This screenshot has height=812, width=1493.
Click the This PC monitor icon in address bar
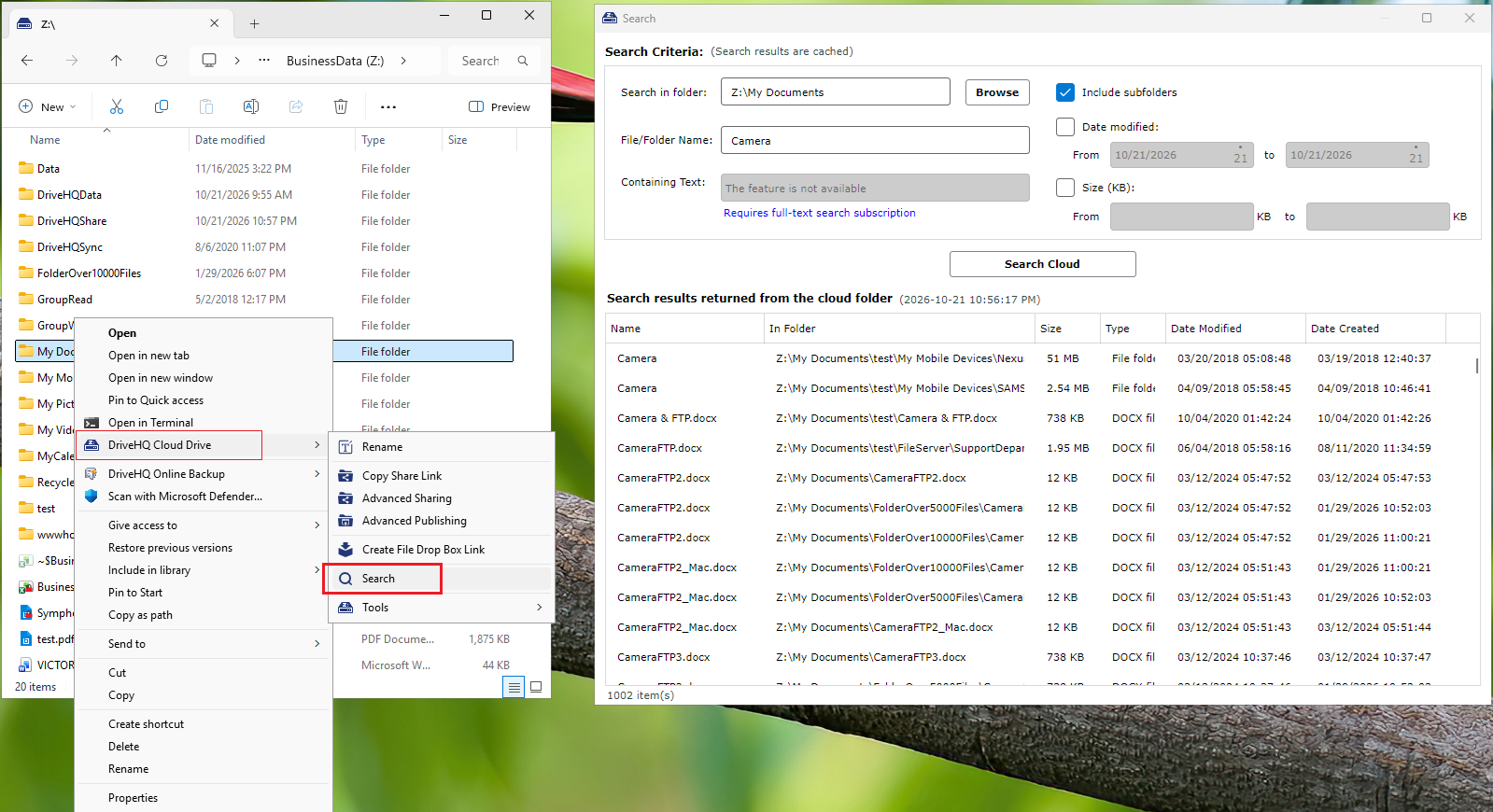click(x=209, y=61)
